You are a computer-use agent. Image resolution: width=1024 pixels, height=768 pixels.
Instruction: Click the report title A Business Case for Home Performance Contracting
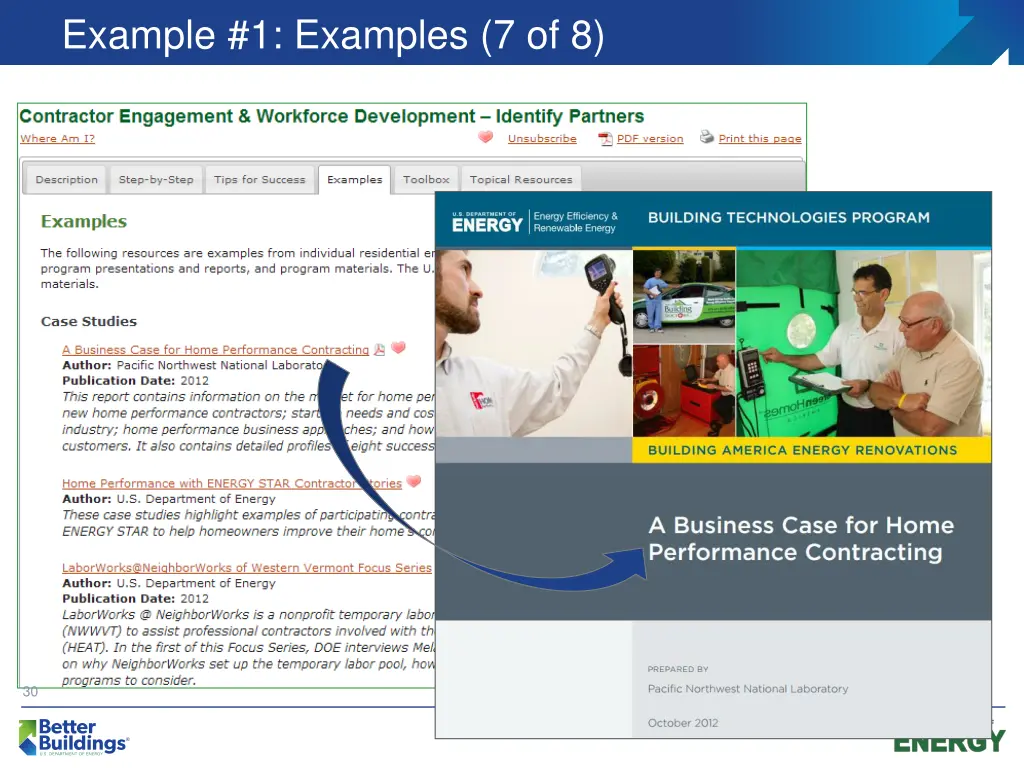pos(801,539)
